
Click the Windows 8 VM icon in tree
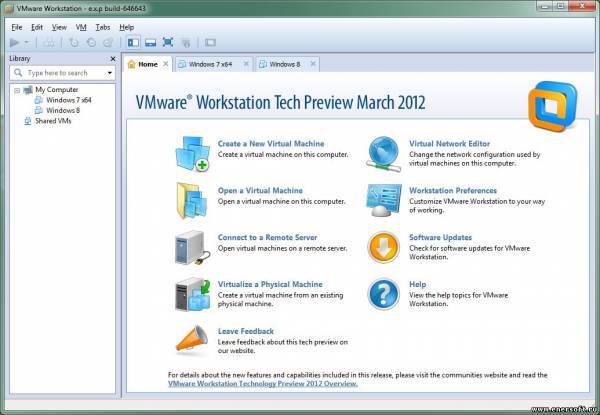[x=39, y=110]
